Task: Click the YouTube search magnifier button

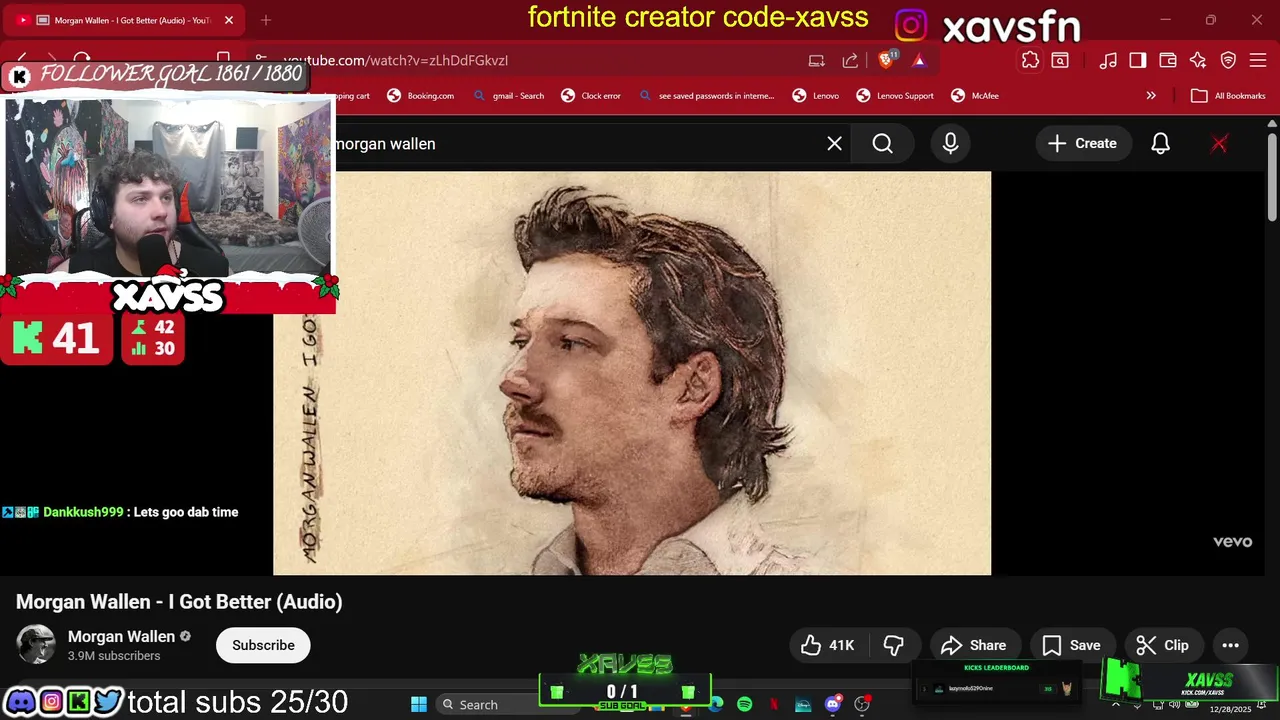Action: pyautogui.click(x=882, y=143)
